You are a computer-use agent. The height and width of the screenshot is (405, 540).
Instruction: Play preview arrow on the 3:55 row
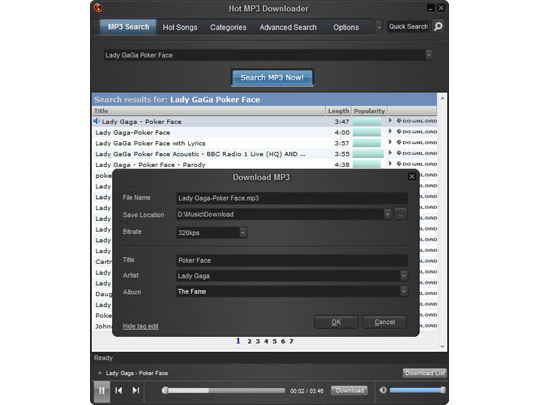390,153
